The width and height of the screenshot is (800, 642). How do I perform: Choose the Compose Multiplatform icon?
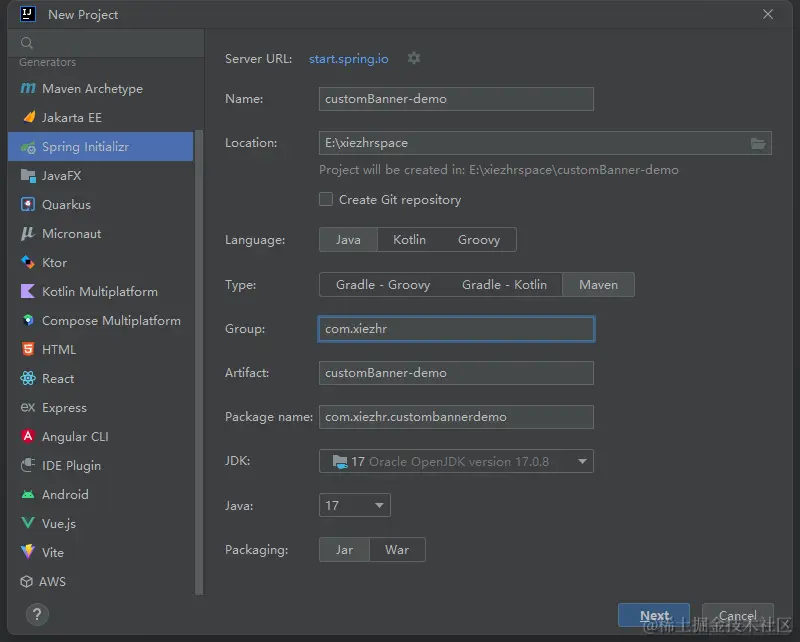click(x=28, y=320)
